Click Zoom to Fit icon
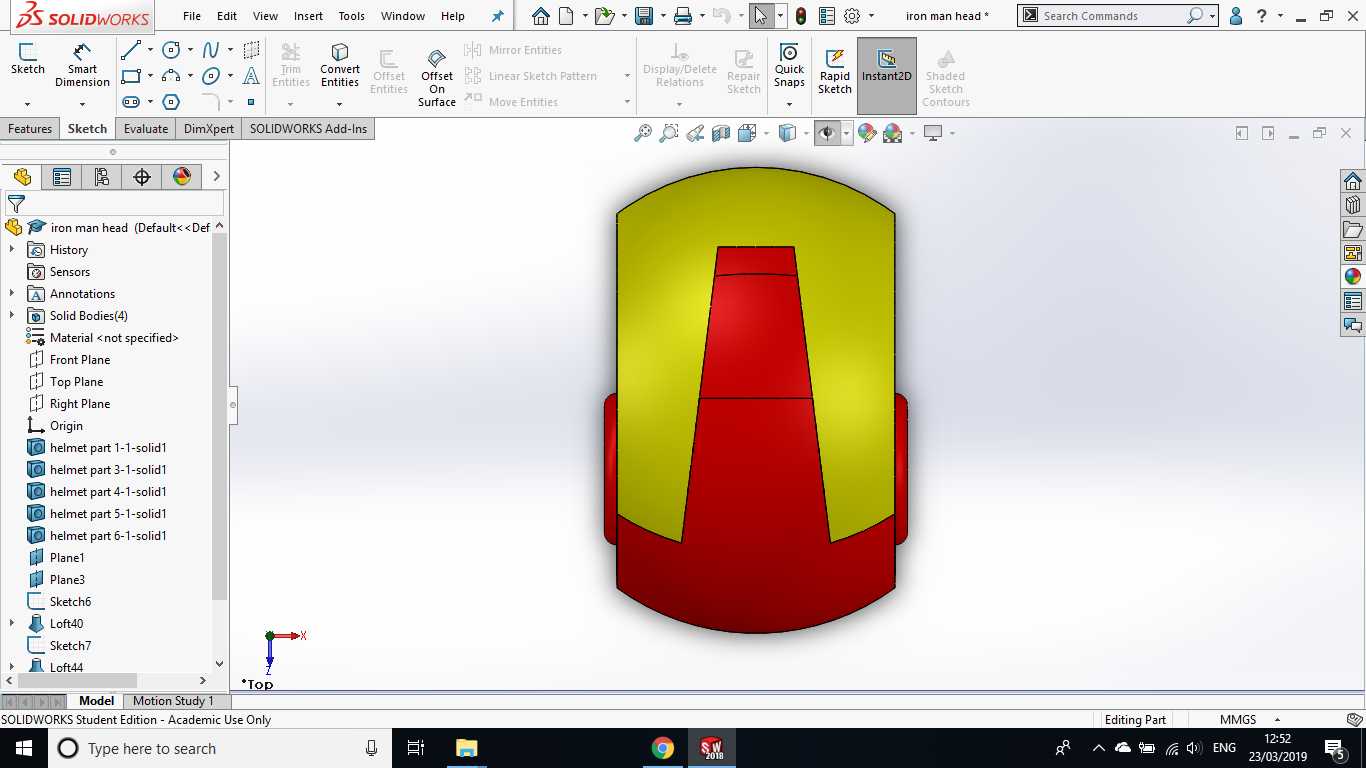The width and height of the screenshot is (1366, 768). pos(643,133)
